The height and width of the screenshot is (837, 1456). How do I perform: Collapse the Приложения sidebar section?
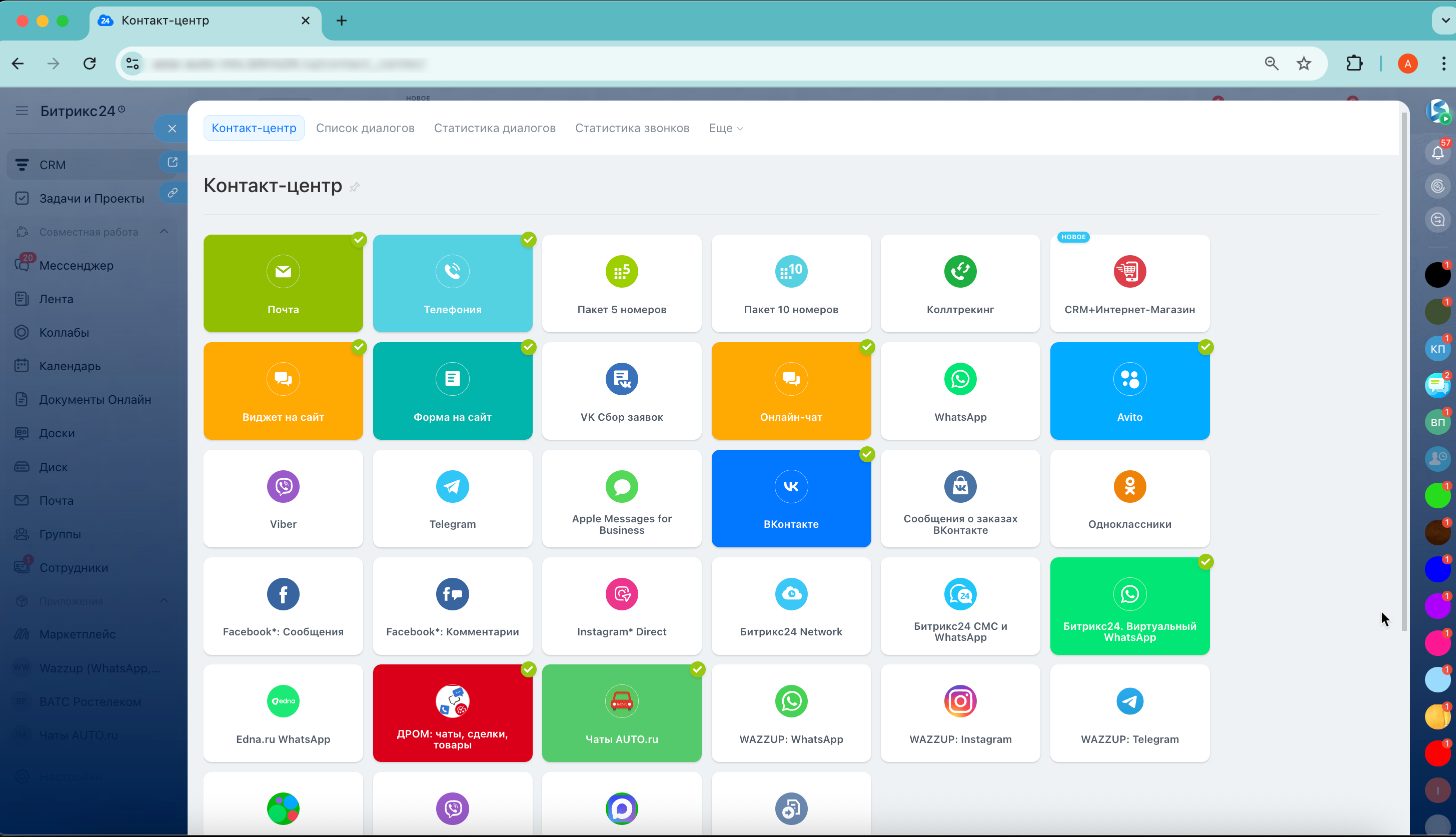point(165,601)
